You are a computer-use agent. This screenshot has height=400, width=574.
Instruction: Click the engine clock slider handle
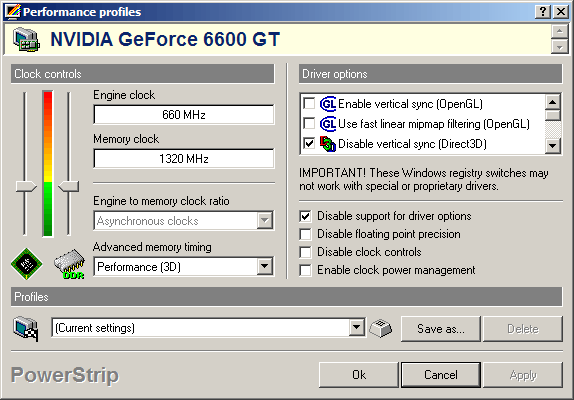click(x=26, y=186)
